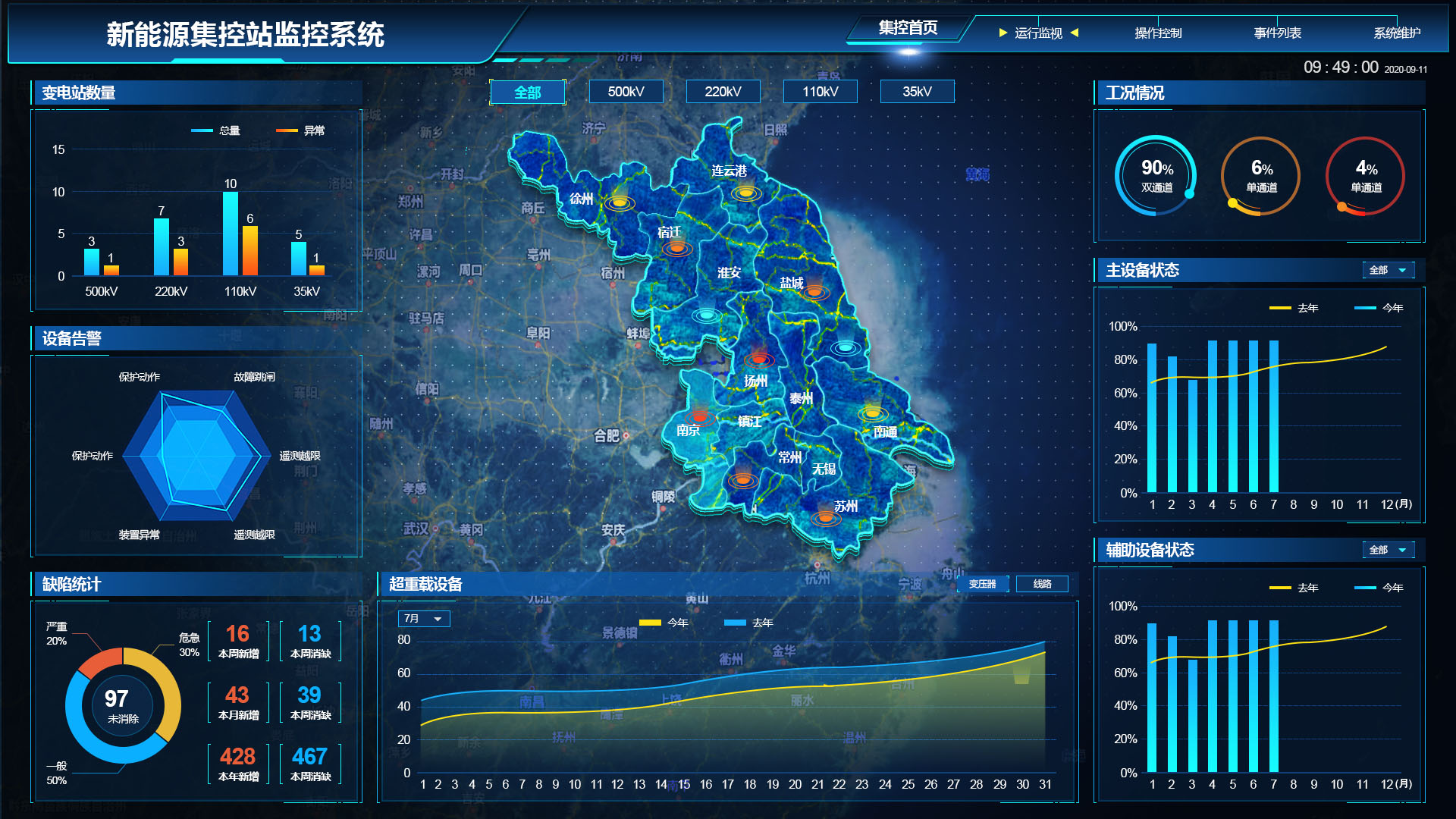Open the 事件列表 menu

1277,33
